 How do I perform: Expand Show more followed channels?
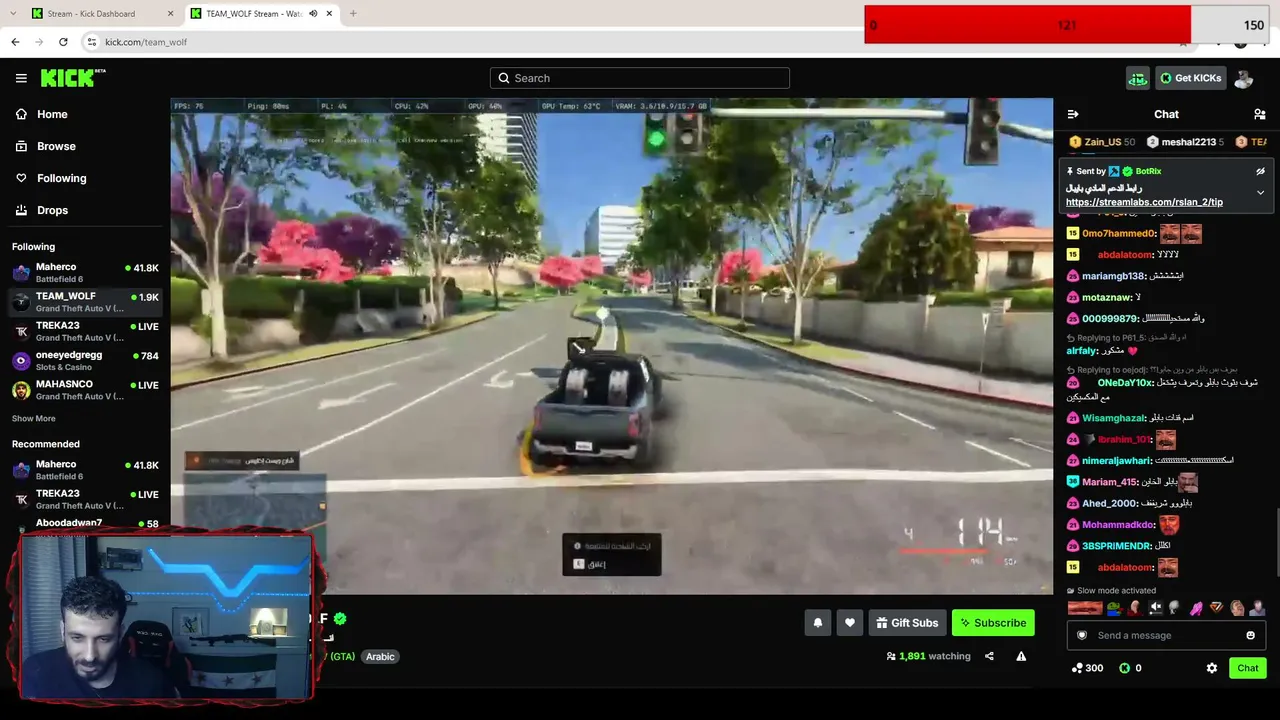(x=34, y=418)
